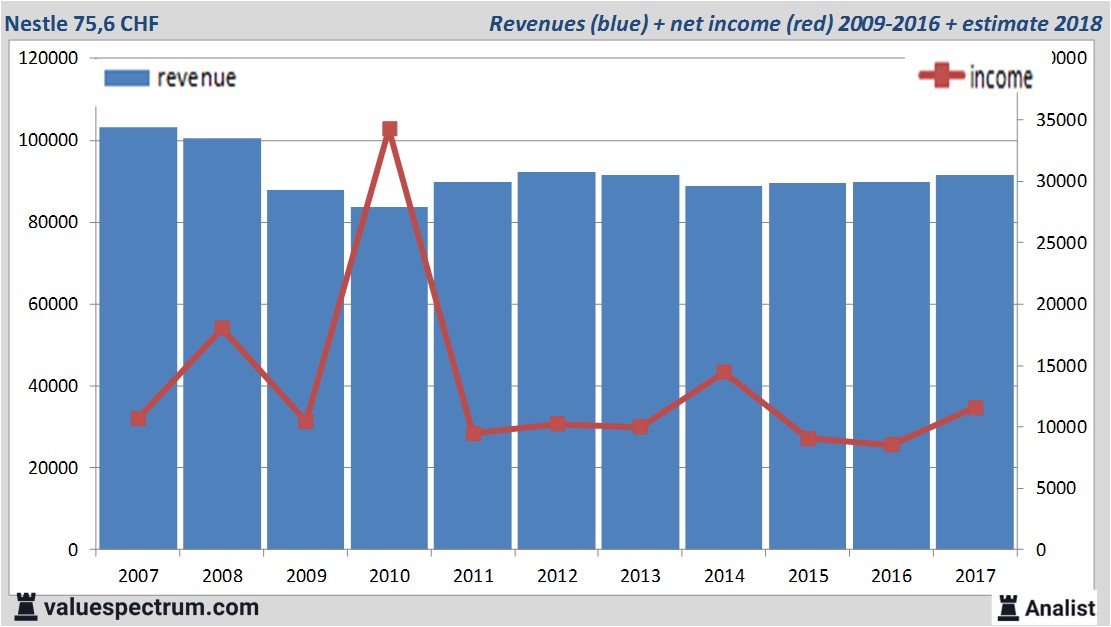Click the 2016 revenue bar
Screen dimensions: 1111x627
coord(891,366)
